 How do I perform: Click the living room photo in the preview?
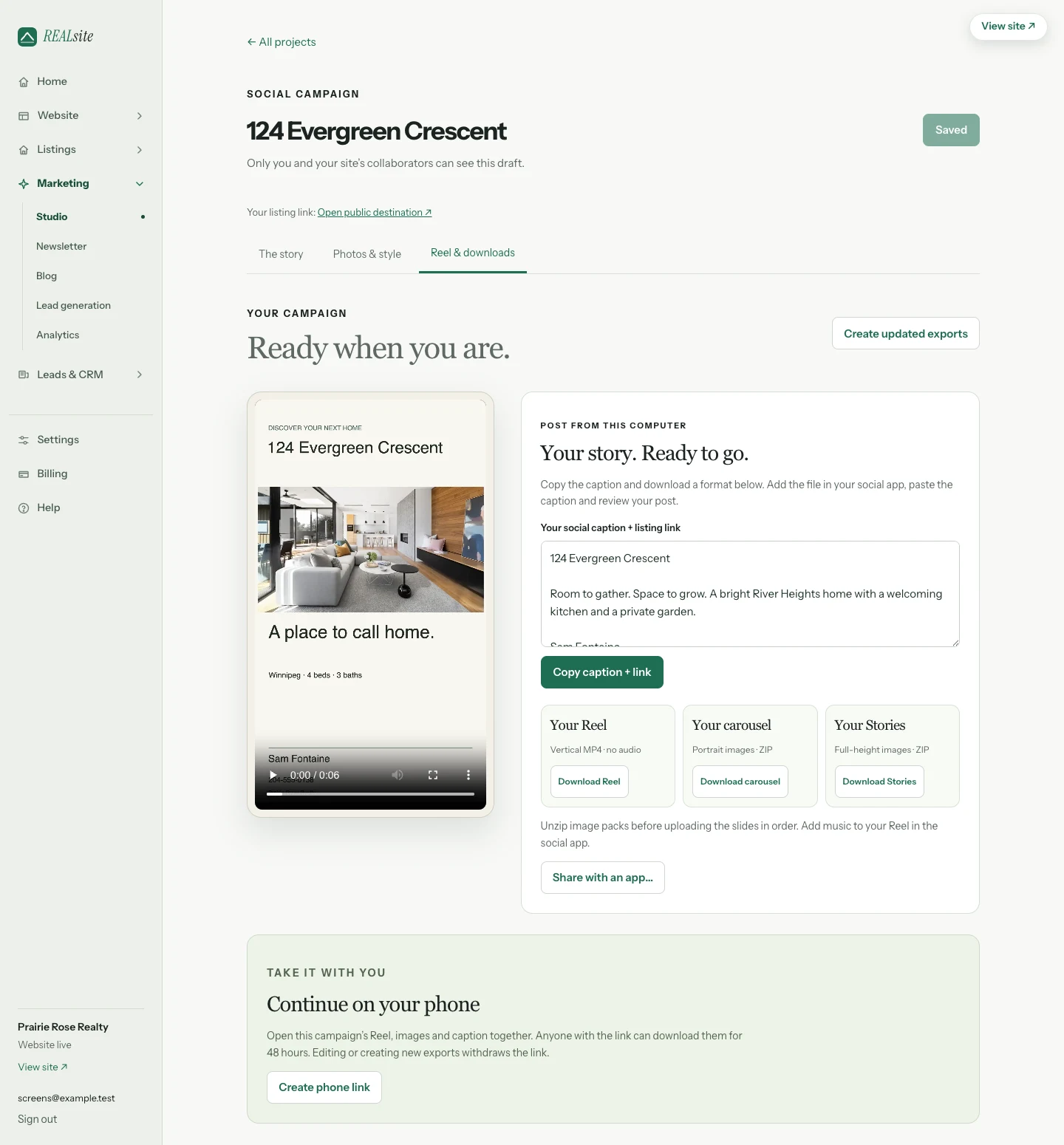tap(371, 550)
